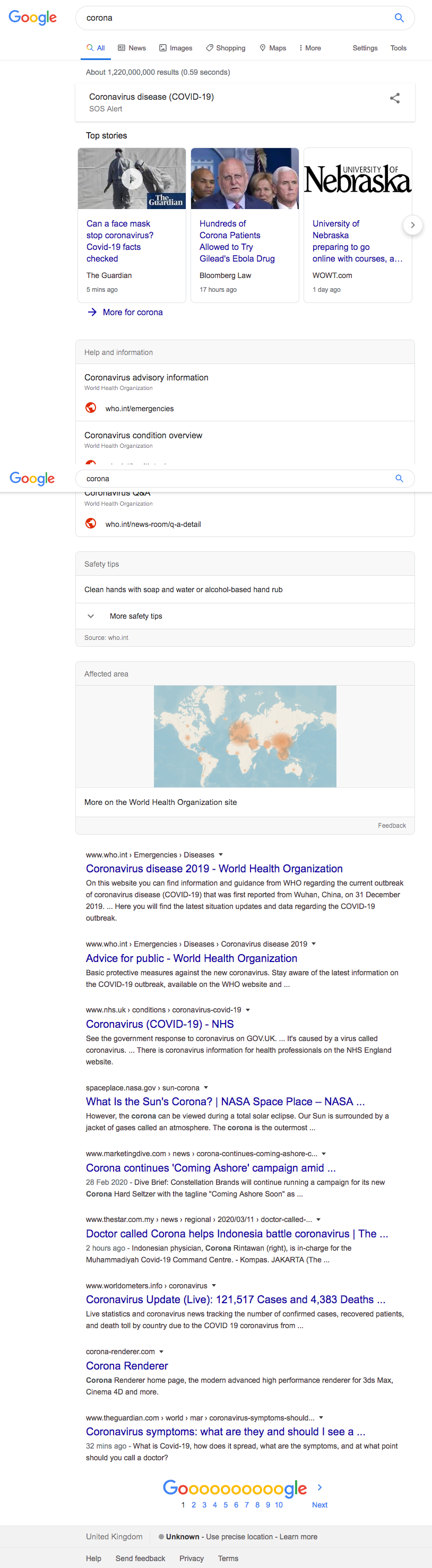This screenshot has width=432, height=1568.
Task: Go to results page 10
Action: (279, 1505)
